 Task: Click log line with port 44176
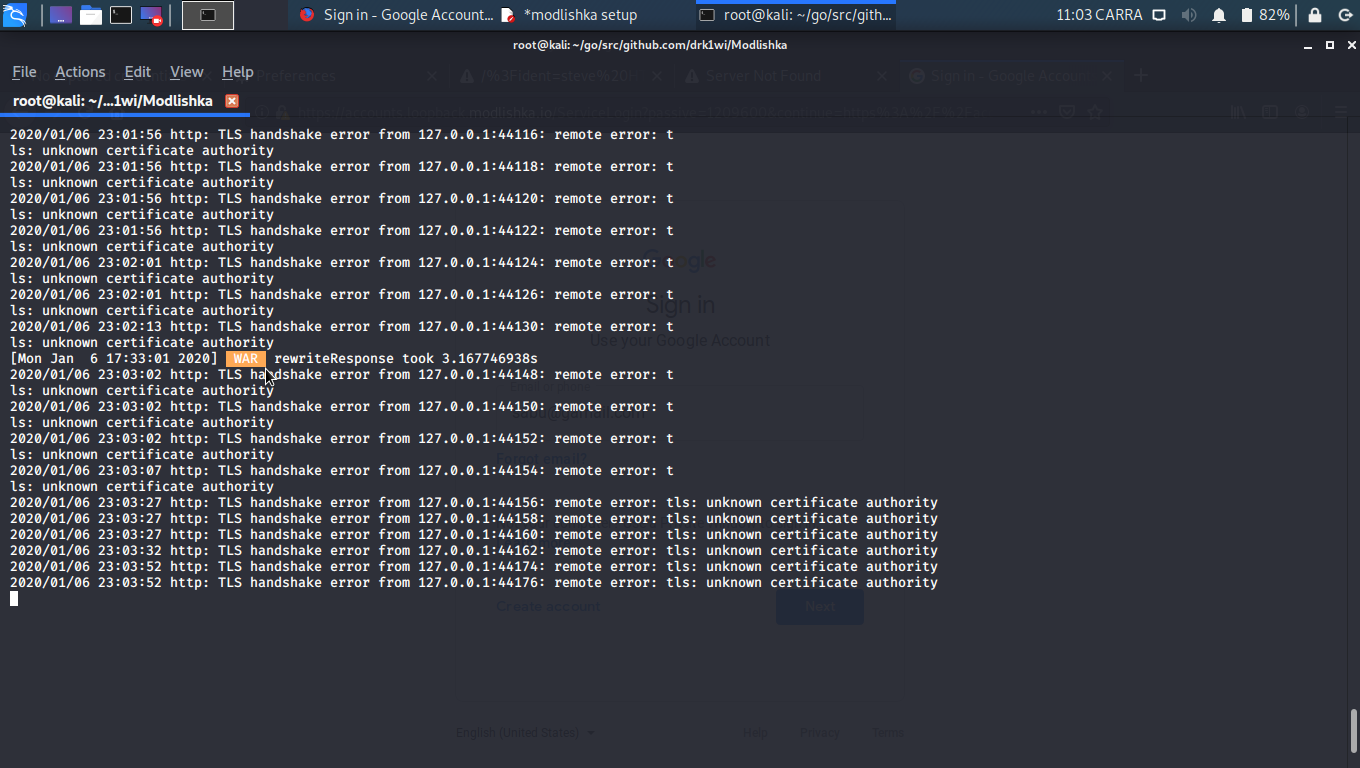pyautogui.click(x=474, y=582)
